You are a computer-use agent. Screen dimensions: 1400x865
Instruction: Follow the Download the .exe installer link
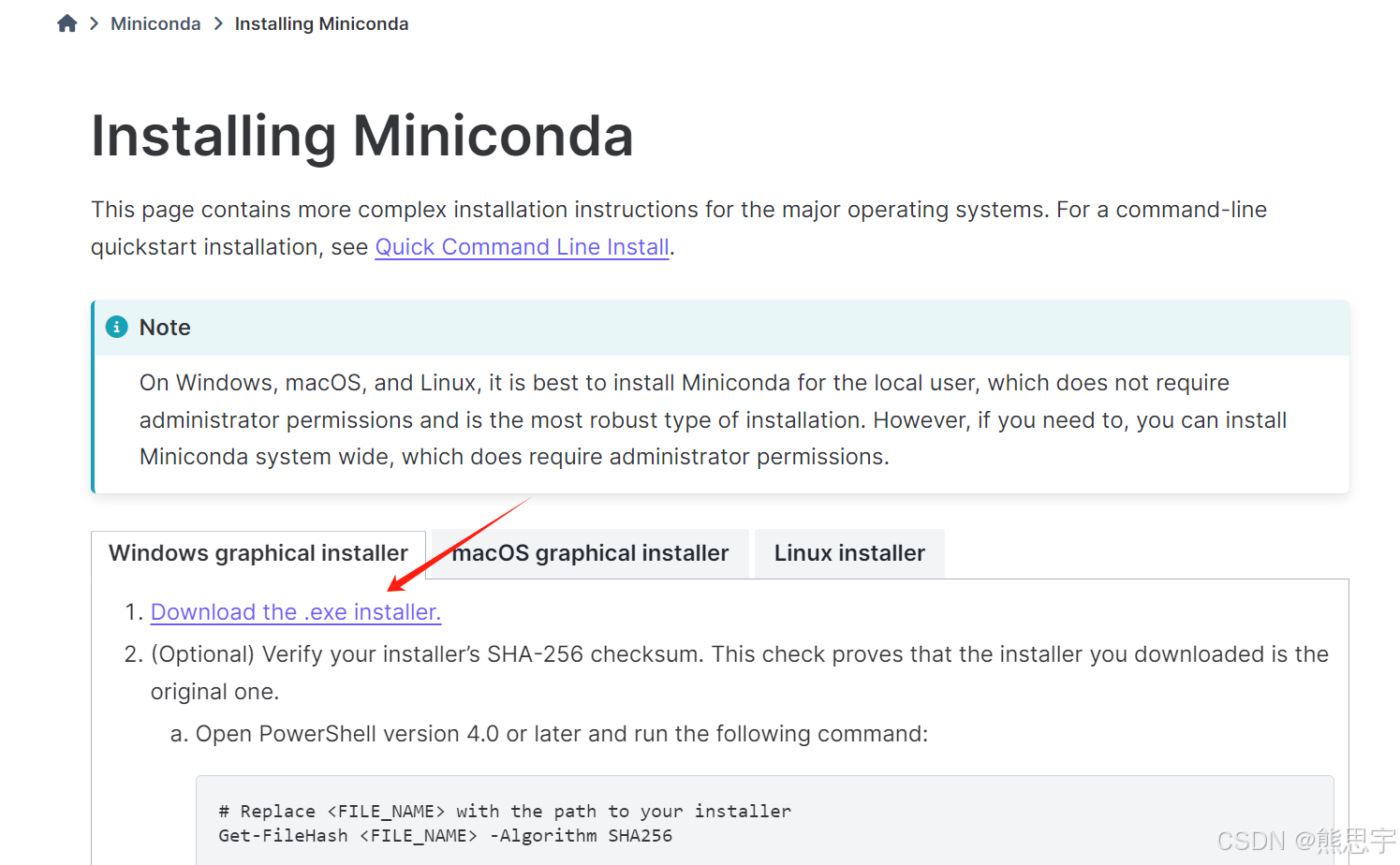pos(296,612)
